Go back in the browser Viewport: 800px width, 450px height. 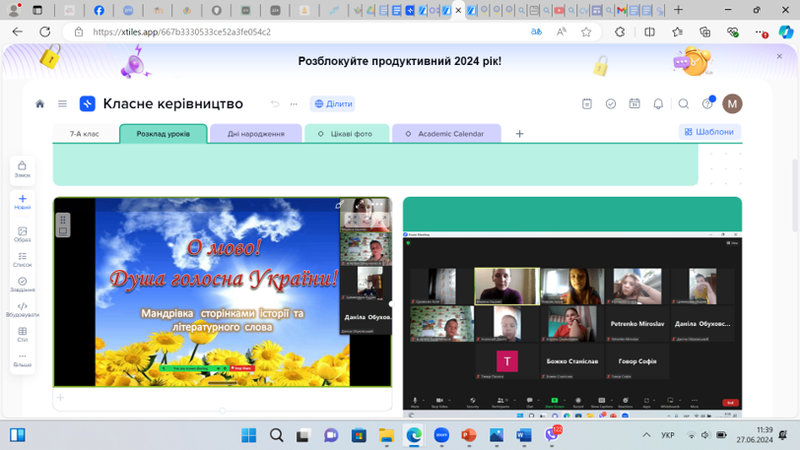pyautogui.click(x=17, y=32)
